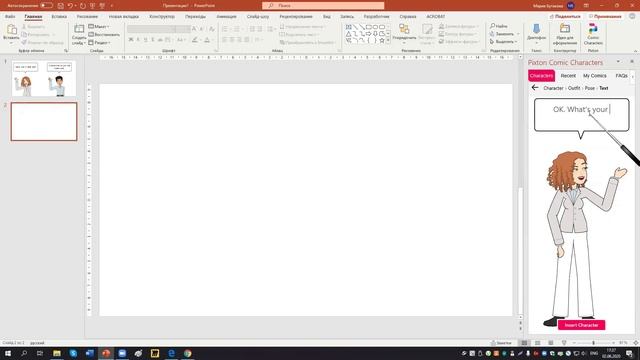Expand the shapes gallery More arrow

[x=388, y=41]
